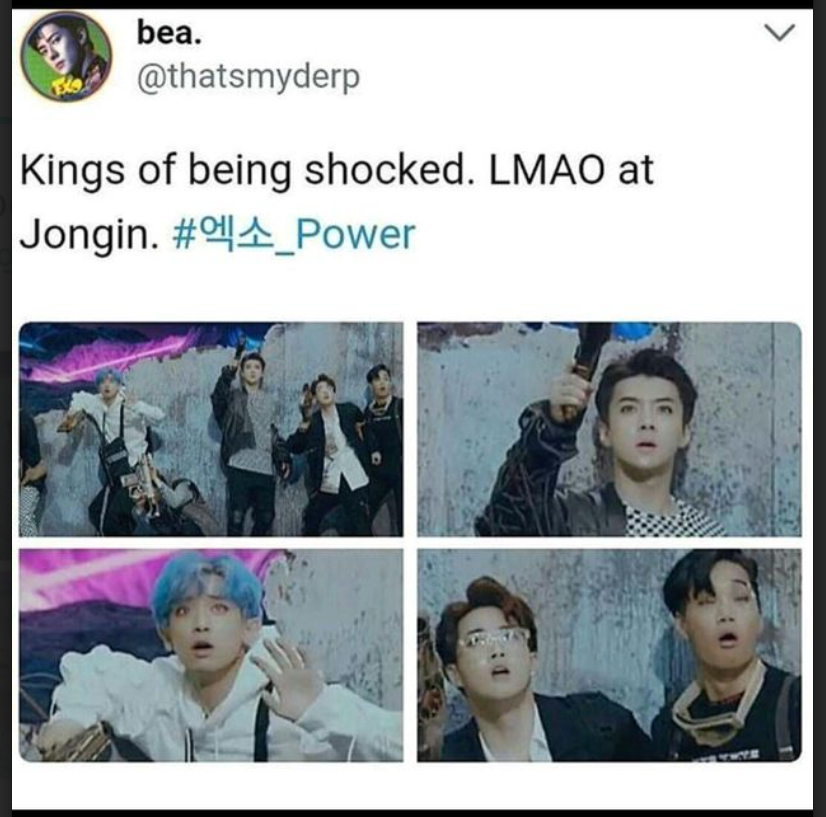Open the bea. display name
Image resolution: width=826 pixels, height=817 pixels.
169,33
